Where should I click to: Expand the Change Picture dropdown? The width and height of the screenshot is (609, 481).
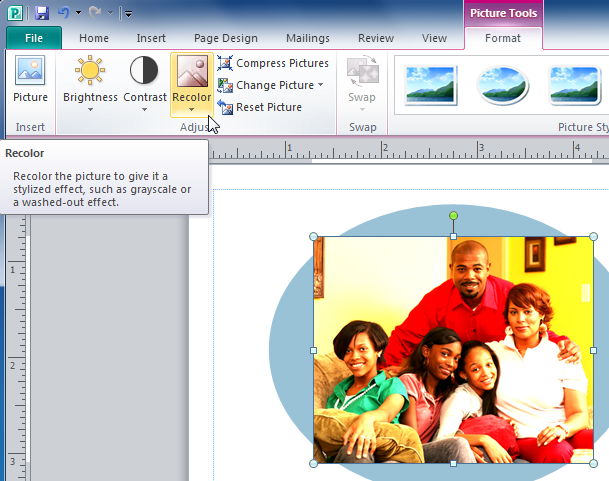320,85
